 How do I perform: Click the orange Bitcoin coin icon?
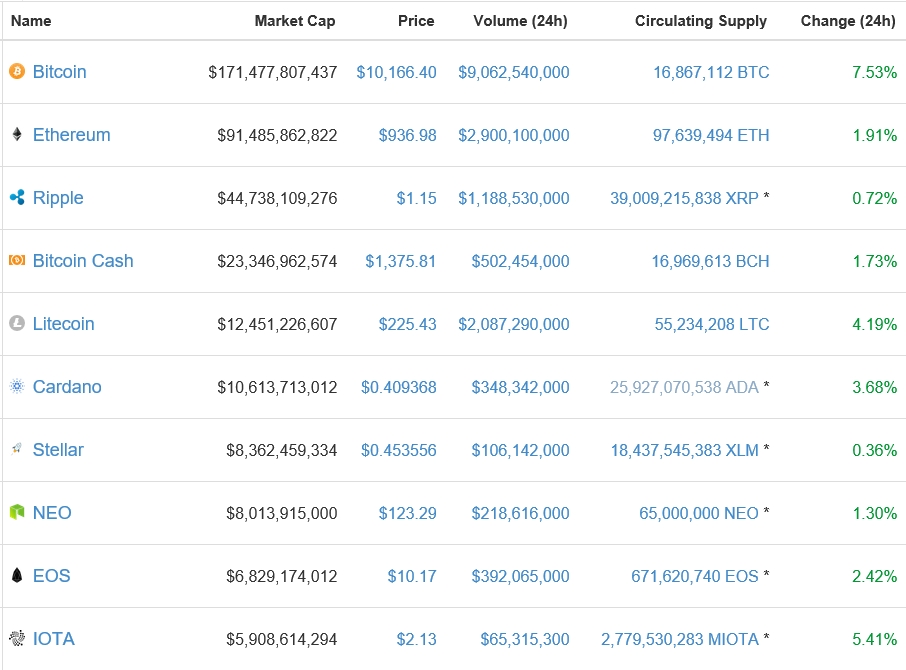tap(16, 72)
